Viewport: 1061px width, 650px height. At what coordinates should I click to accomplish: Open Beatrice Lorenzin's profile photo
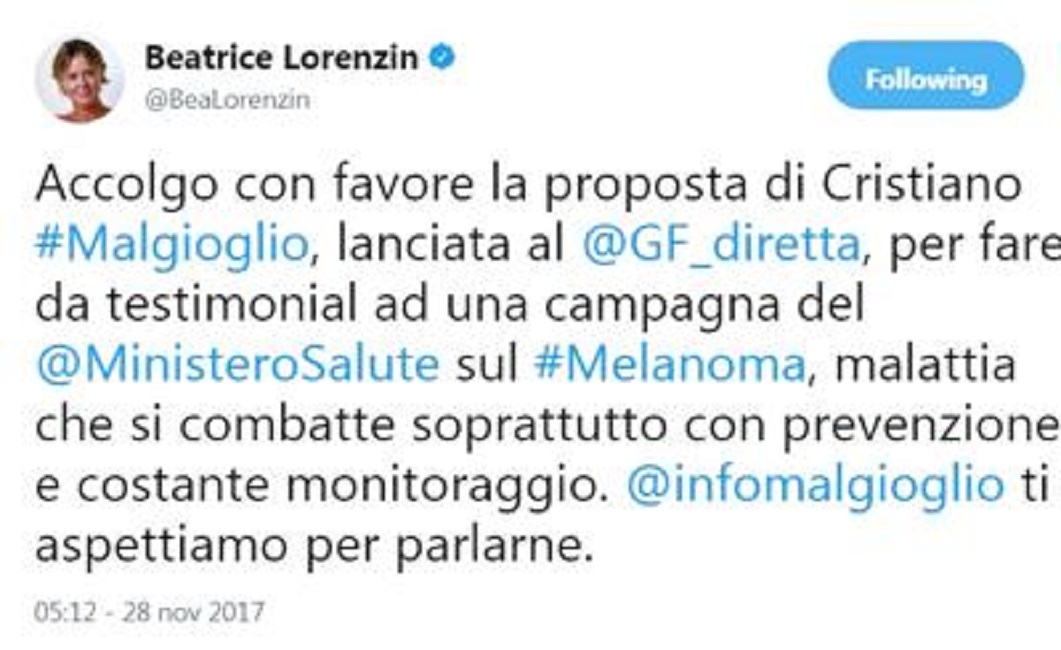click(80, 80)
